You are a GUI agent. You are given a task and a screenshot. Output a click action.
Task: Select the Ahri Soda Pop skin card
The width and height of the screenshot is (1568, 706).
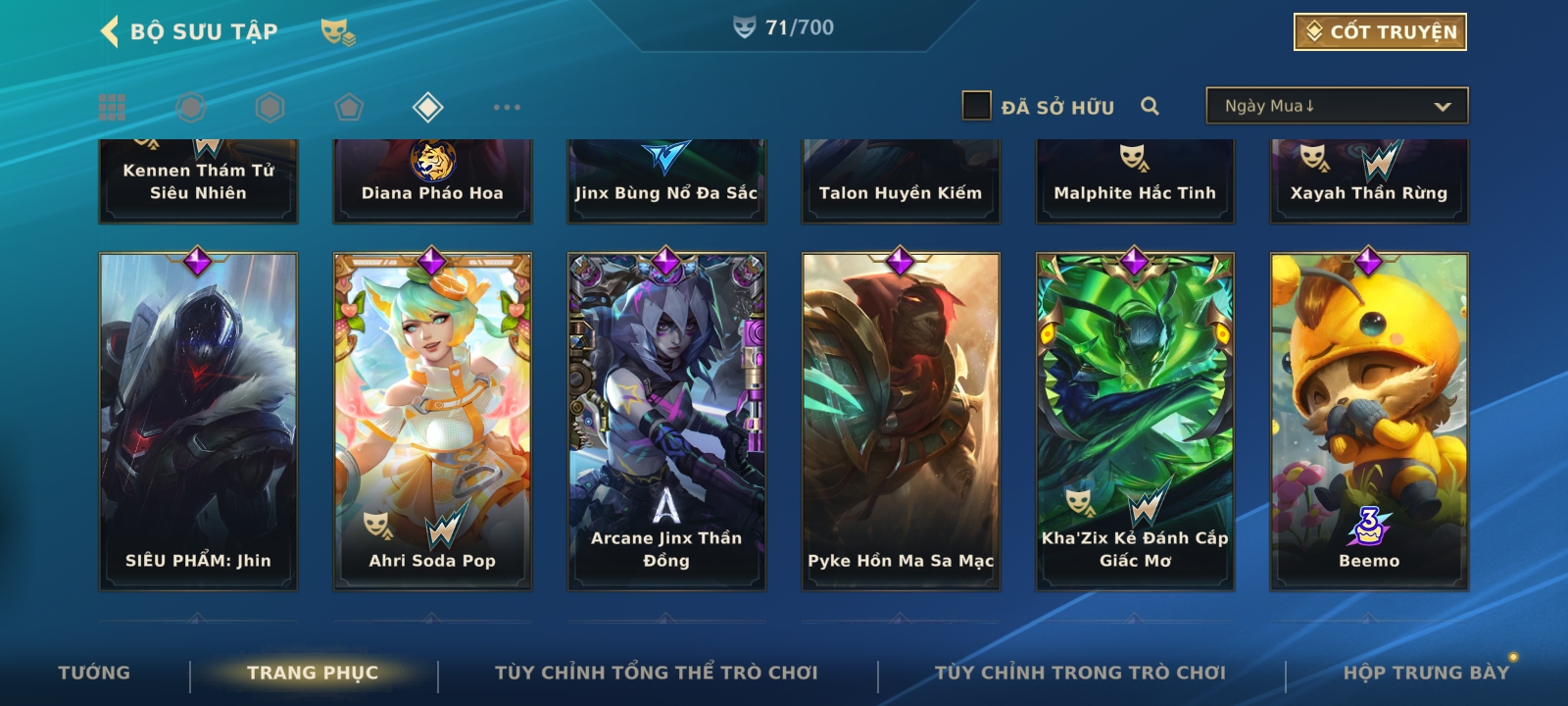tap(432, 421)
